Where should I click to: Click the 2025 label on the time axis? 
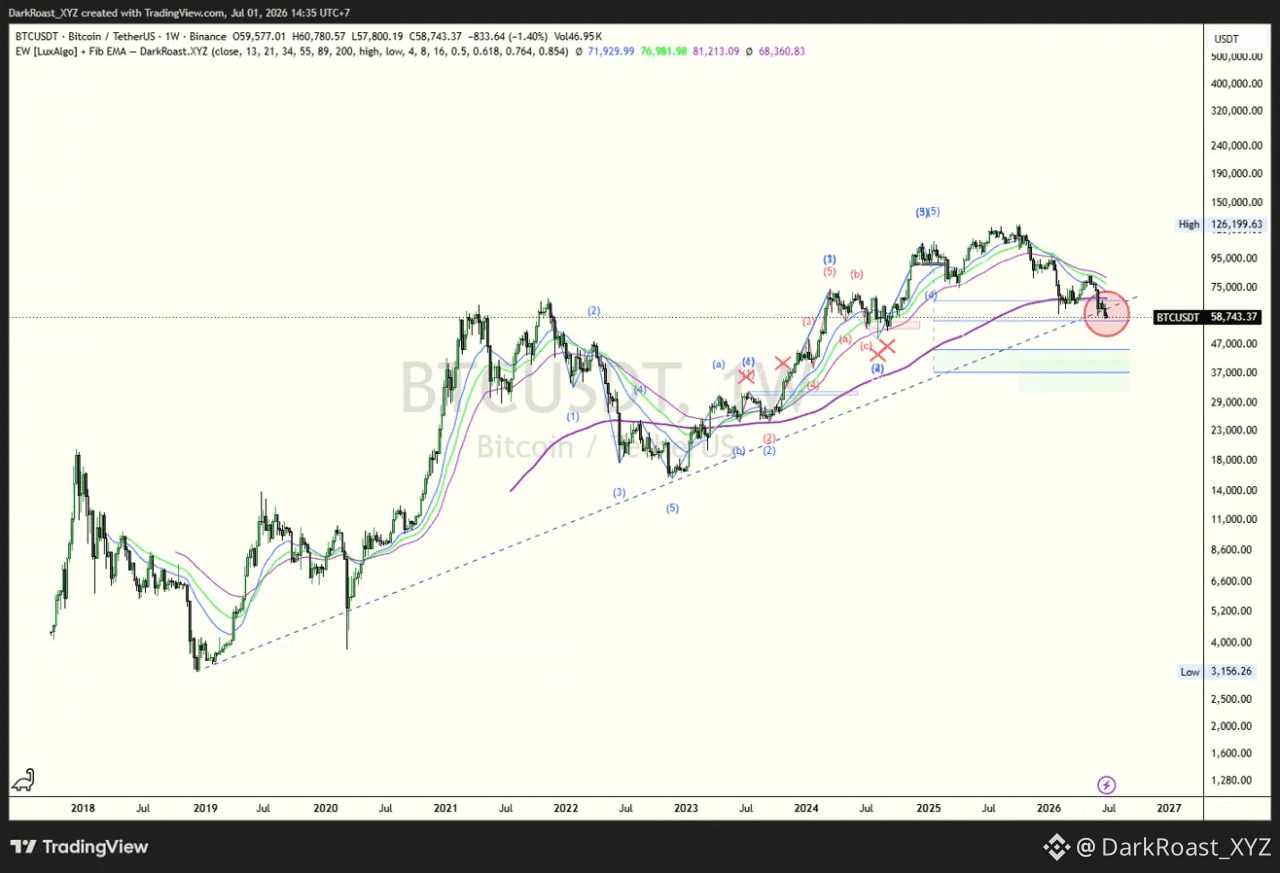[x=928, y=807]
